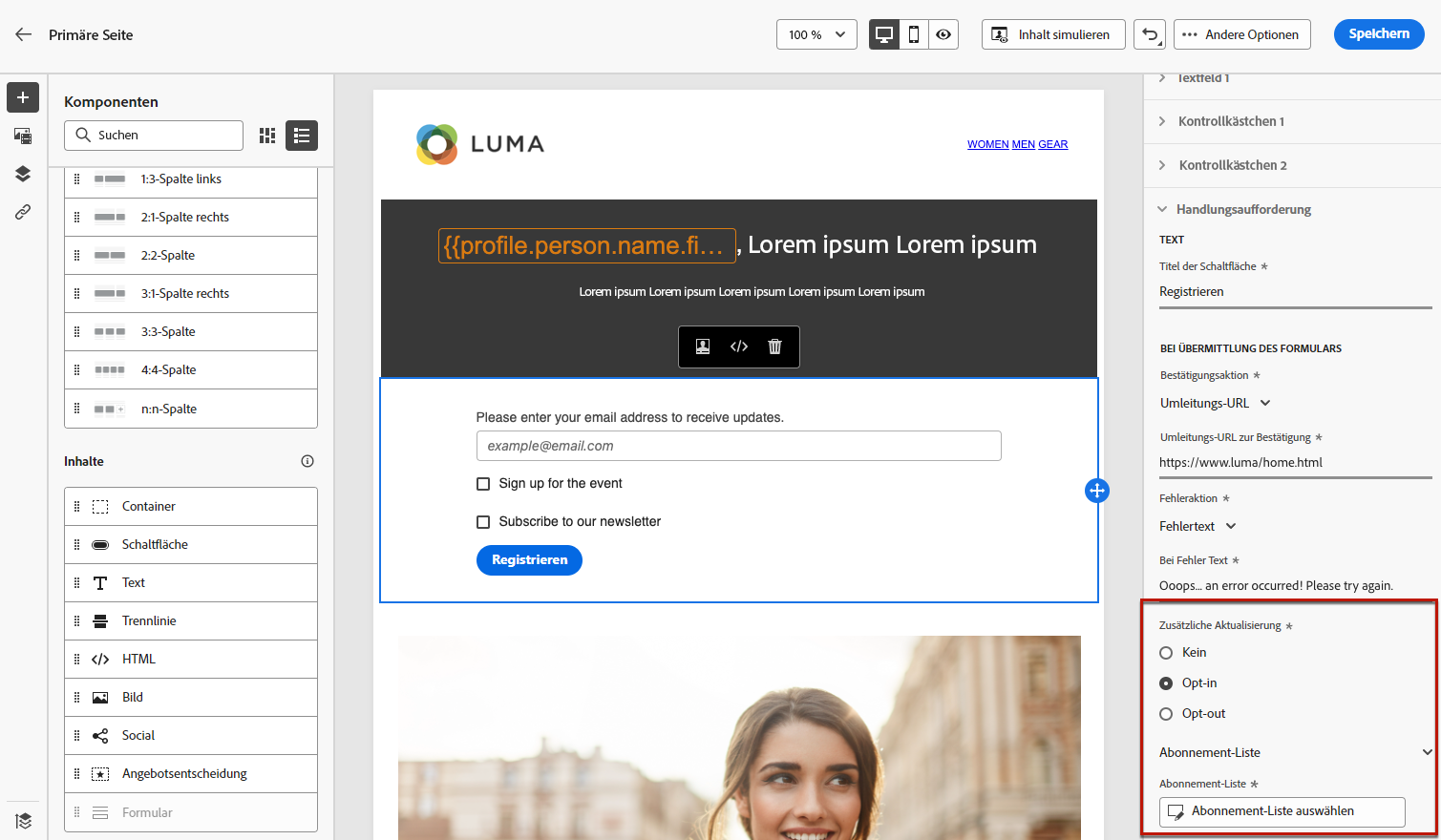Select the HTML content component
Viewport: 1441px width, 840px height.
pos(191,660)
